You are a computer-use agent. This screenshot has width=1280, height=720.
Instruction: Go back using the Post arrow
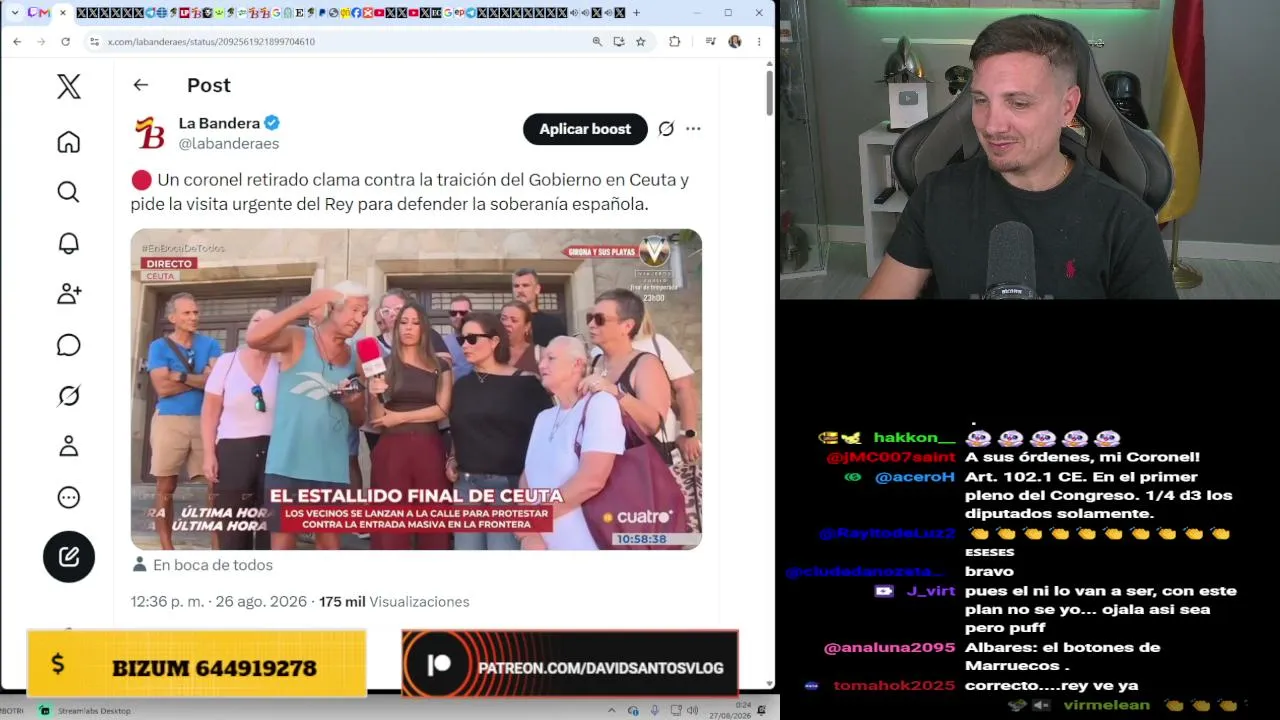[x=141, y=86]
